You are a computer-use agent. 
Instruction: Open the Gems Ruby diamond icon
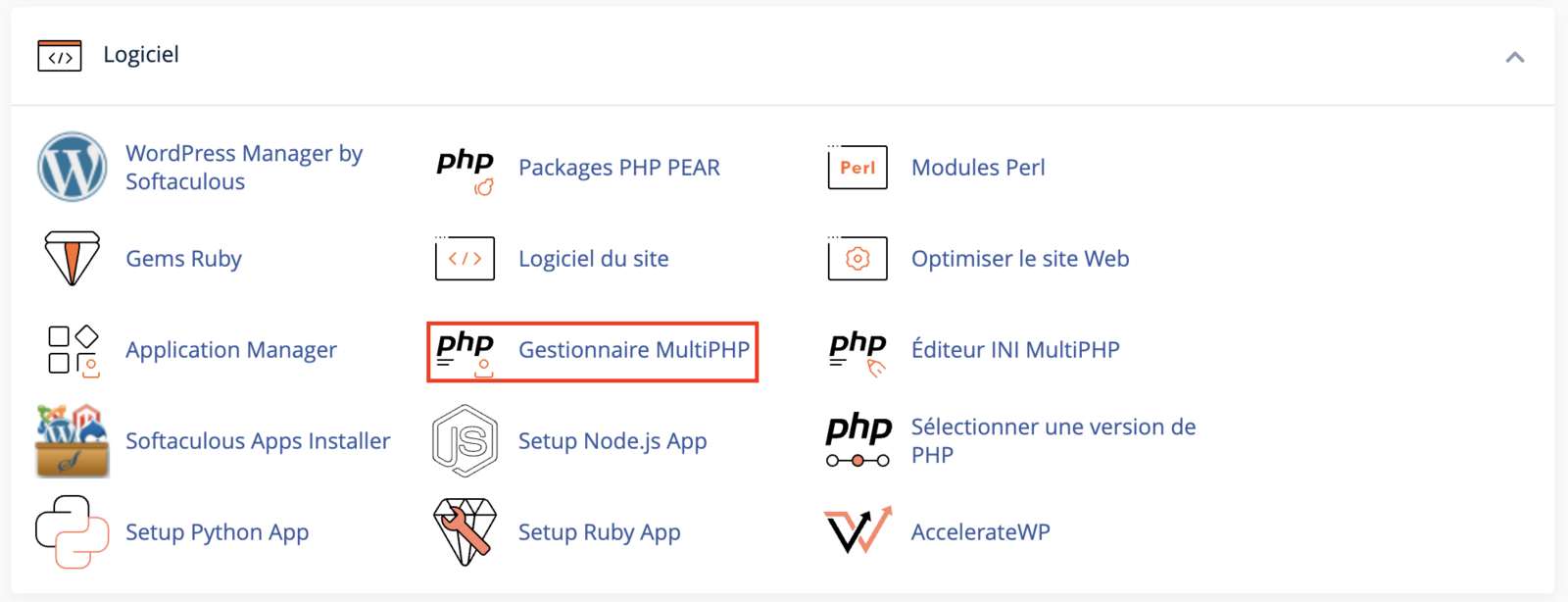coord(72,258)
